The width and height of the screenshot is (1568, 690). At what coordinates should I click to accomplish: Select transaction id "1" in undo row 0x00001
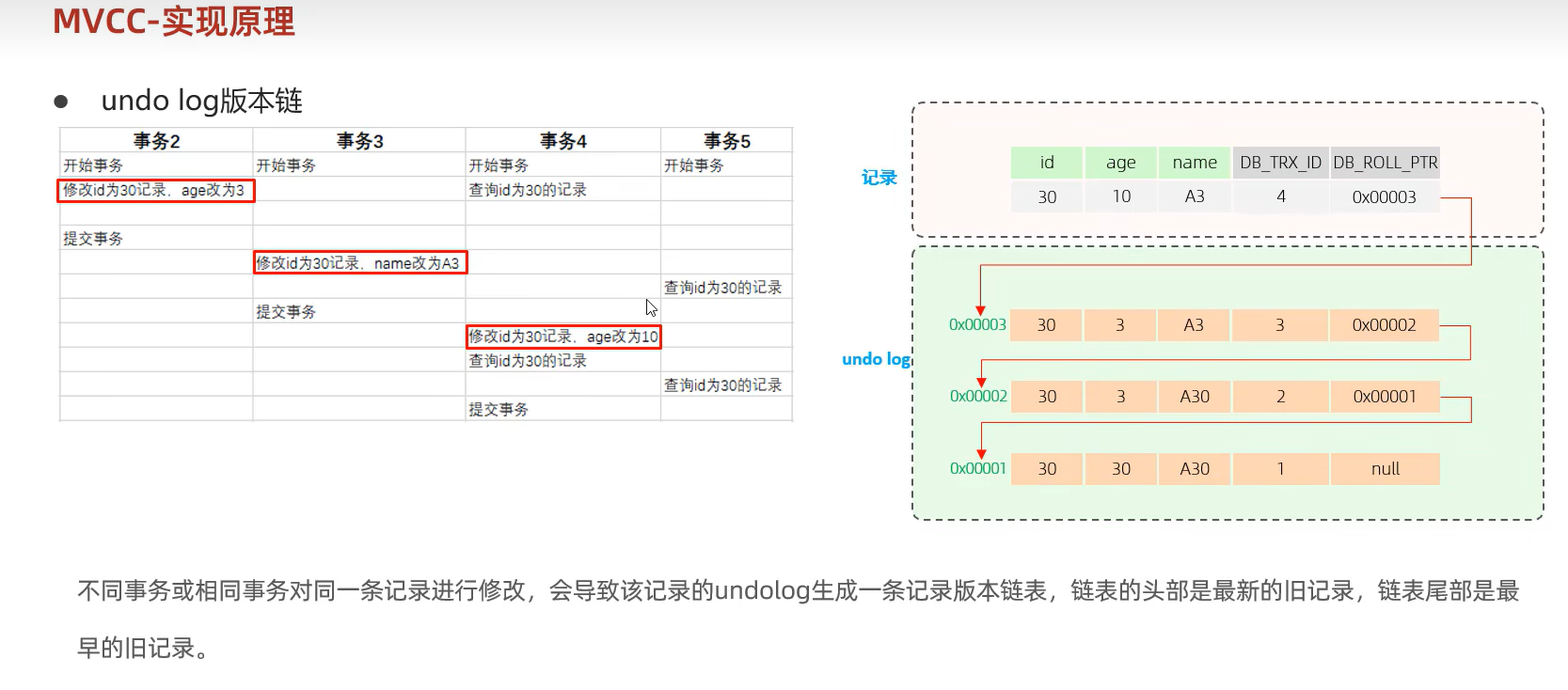(x=1280, y=468)
